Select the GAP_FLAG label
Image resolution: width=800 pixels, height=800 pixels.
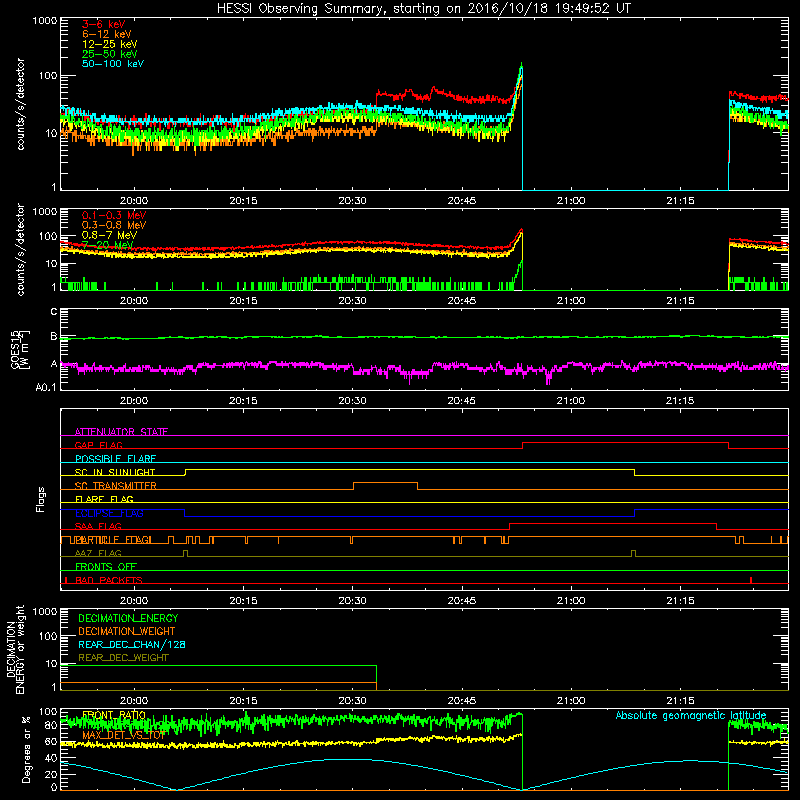(x=98, y=445)
